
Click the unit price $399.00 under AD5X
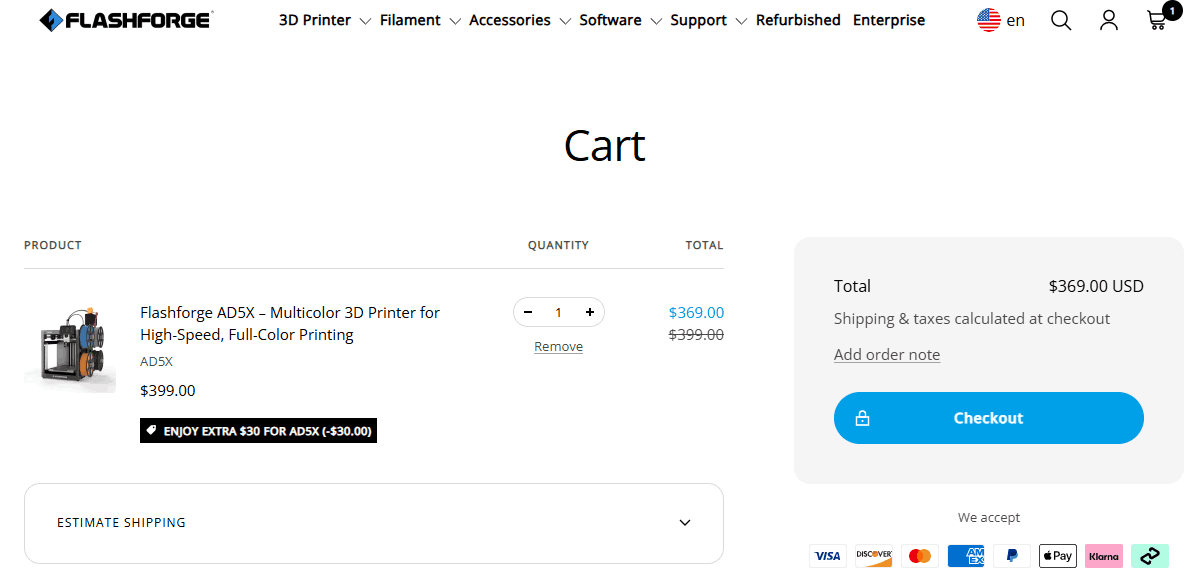[x=167, y=391]
